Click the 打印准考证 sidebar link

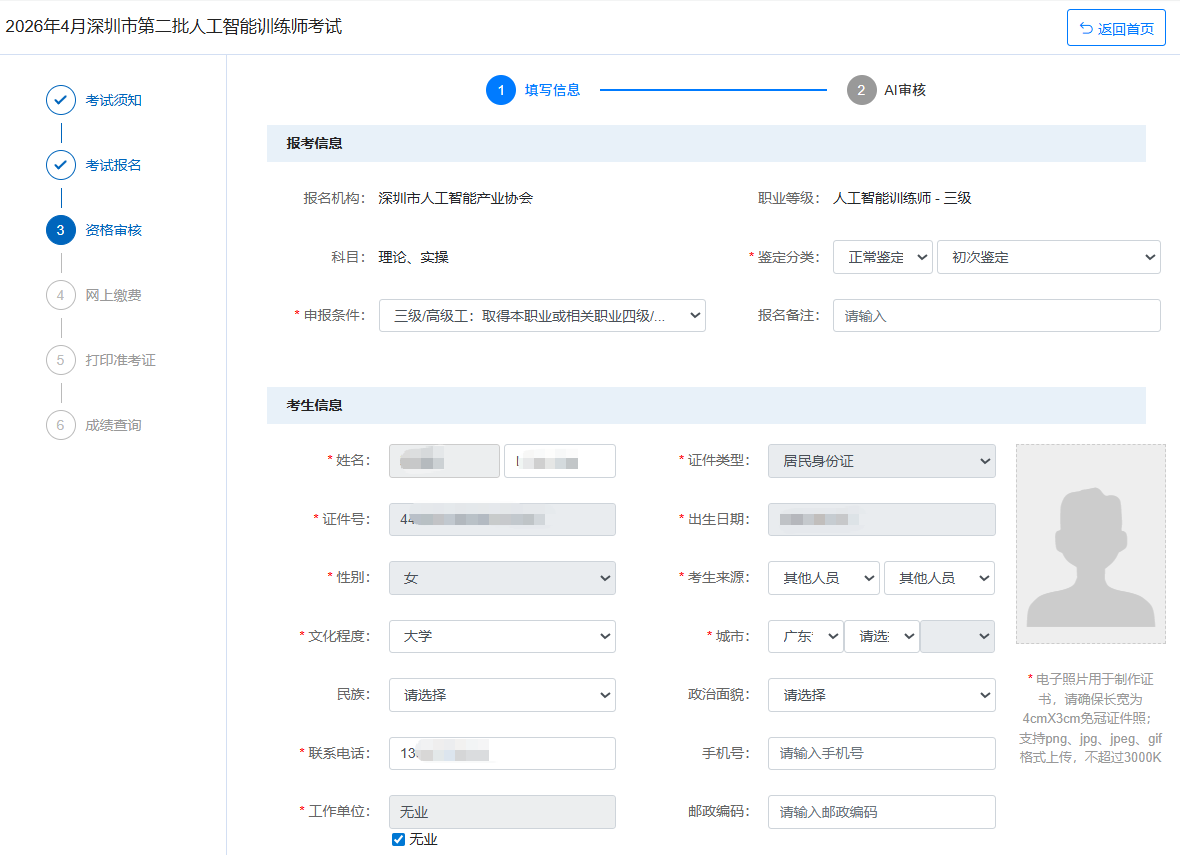point(120,360)
